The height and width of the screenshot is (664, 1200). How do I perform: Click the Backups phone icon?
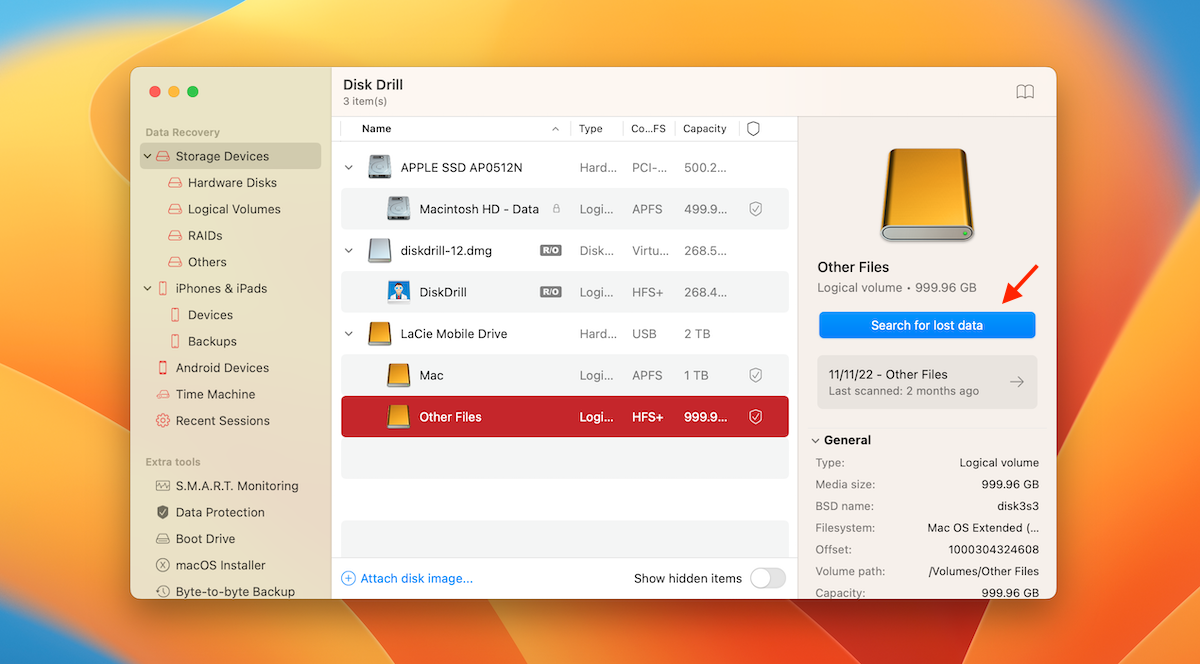(175, 341)
